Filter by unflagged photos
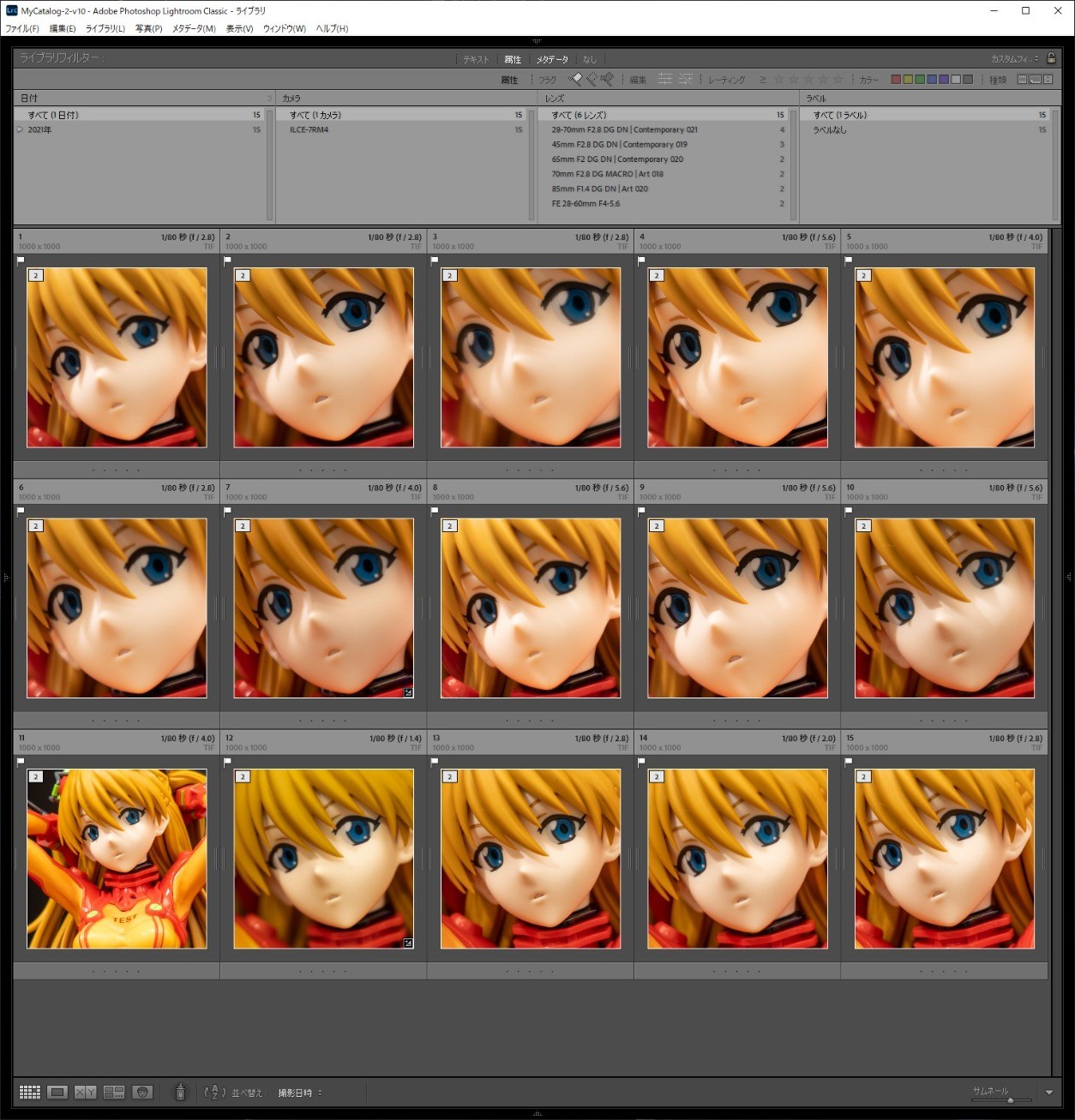This screenshot has width=1075, height=1120. [592, 79]
